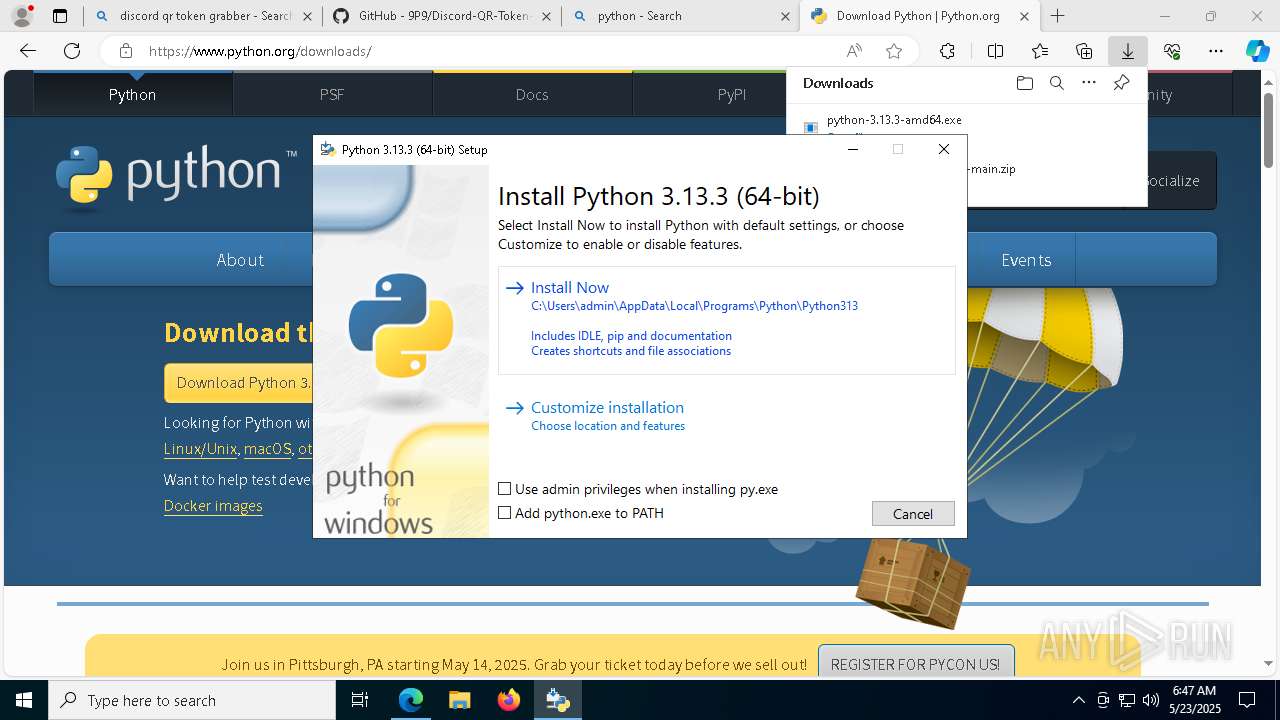Switch to discord qr token grabber tab
Screen dimensions: 1280x720
pos(203,16)
